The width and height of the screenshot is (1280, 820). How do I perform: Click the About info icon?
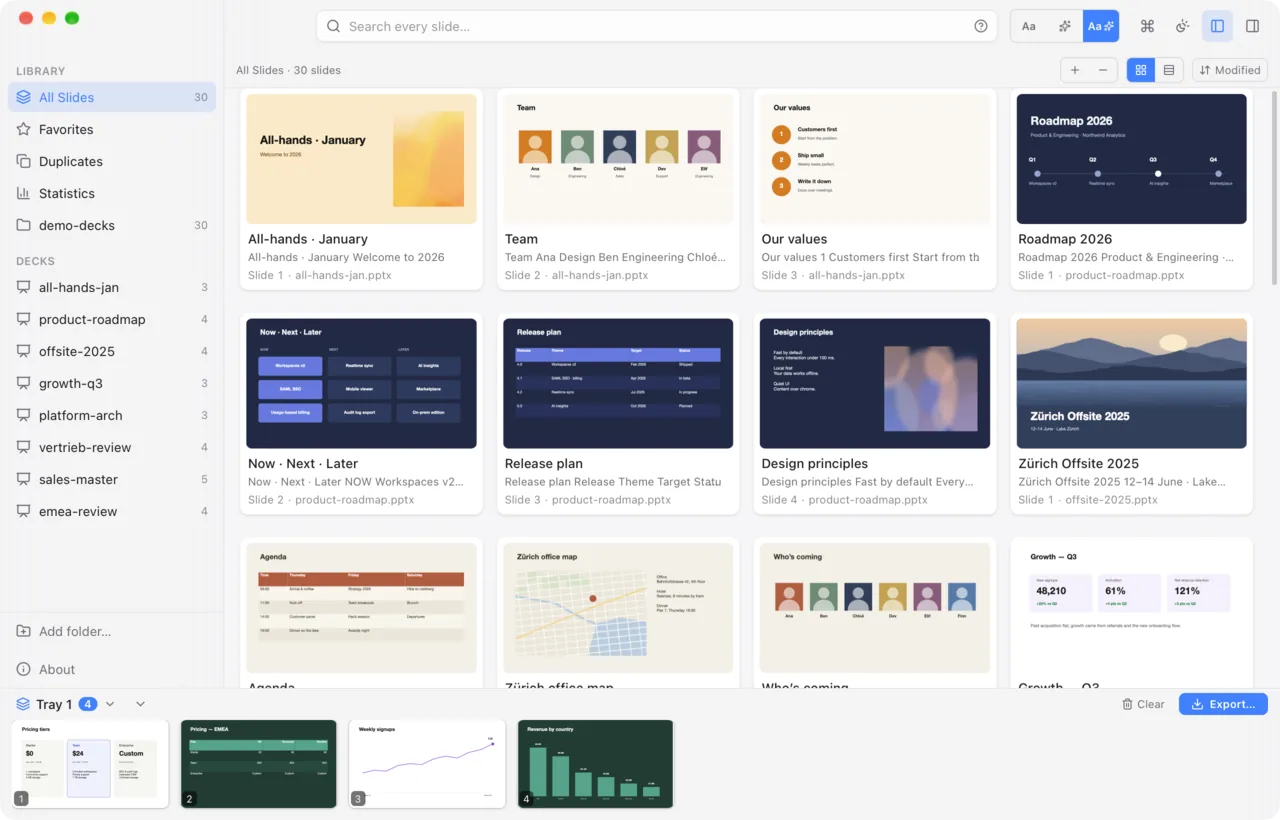pyautogui.click(x=23, y=669)
